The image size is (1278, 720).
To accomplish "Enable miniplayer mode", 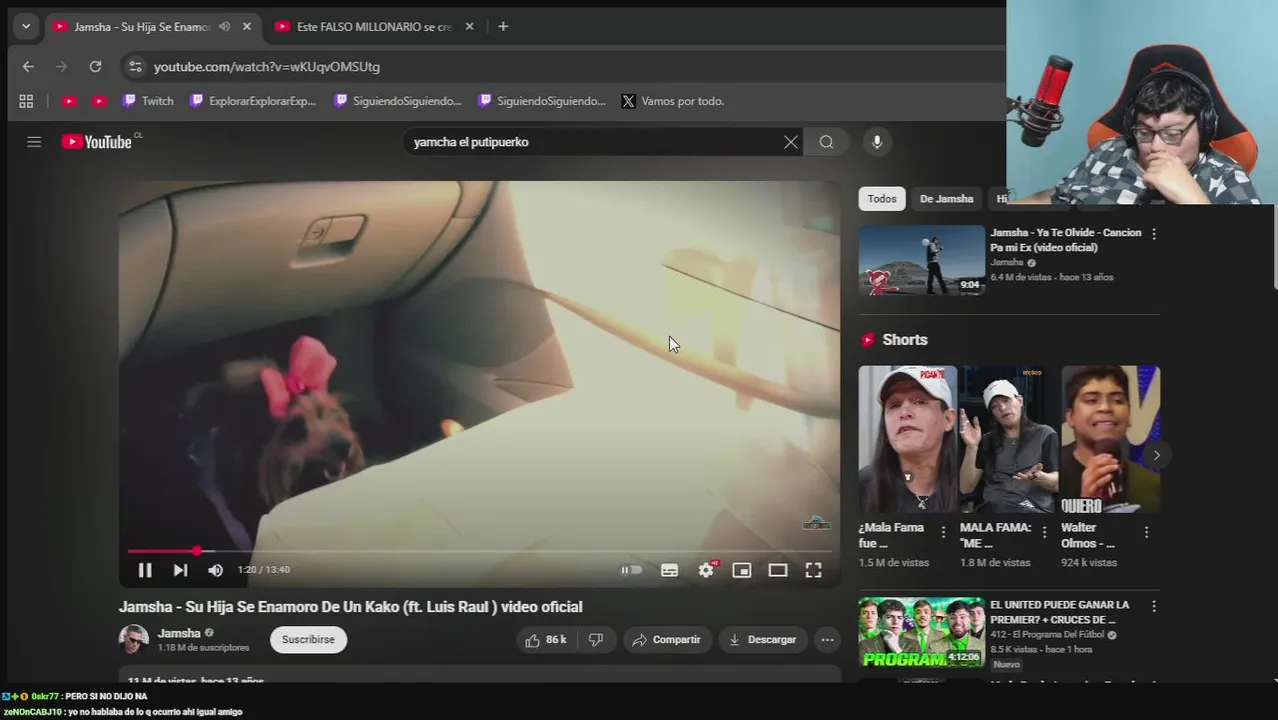I will click(742, 570).
